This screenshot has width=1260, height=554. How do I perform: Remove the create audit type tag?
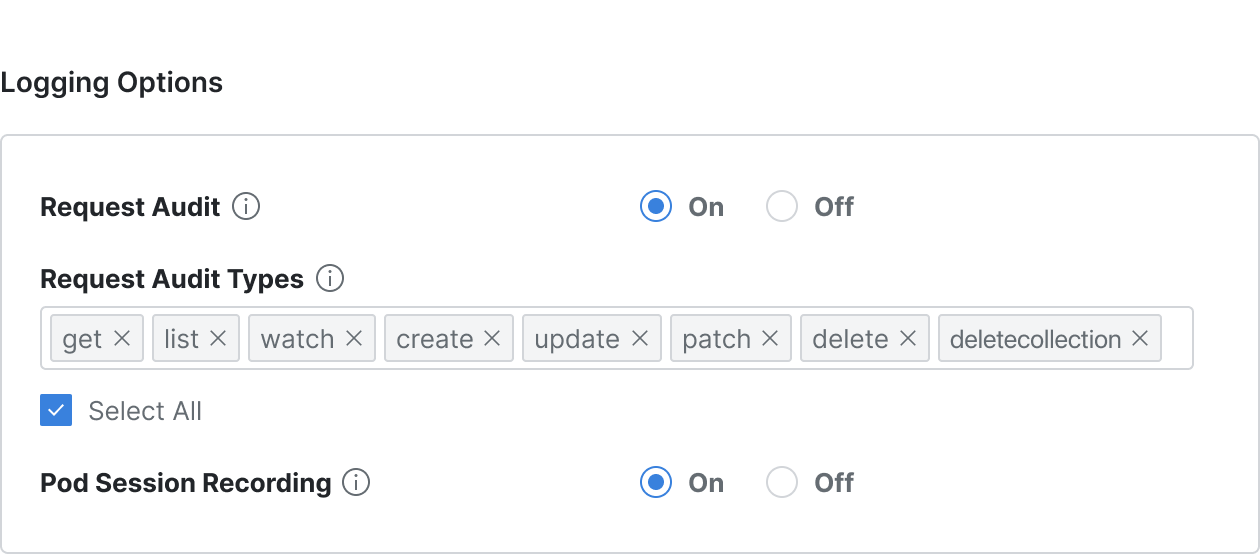[492, 339]
